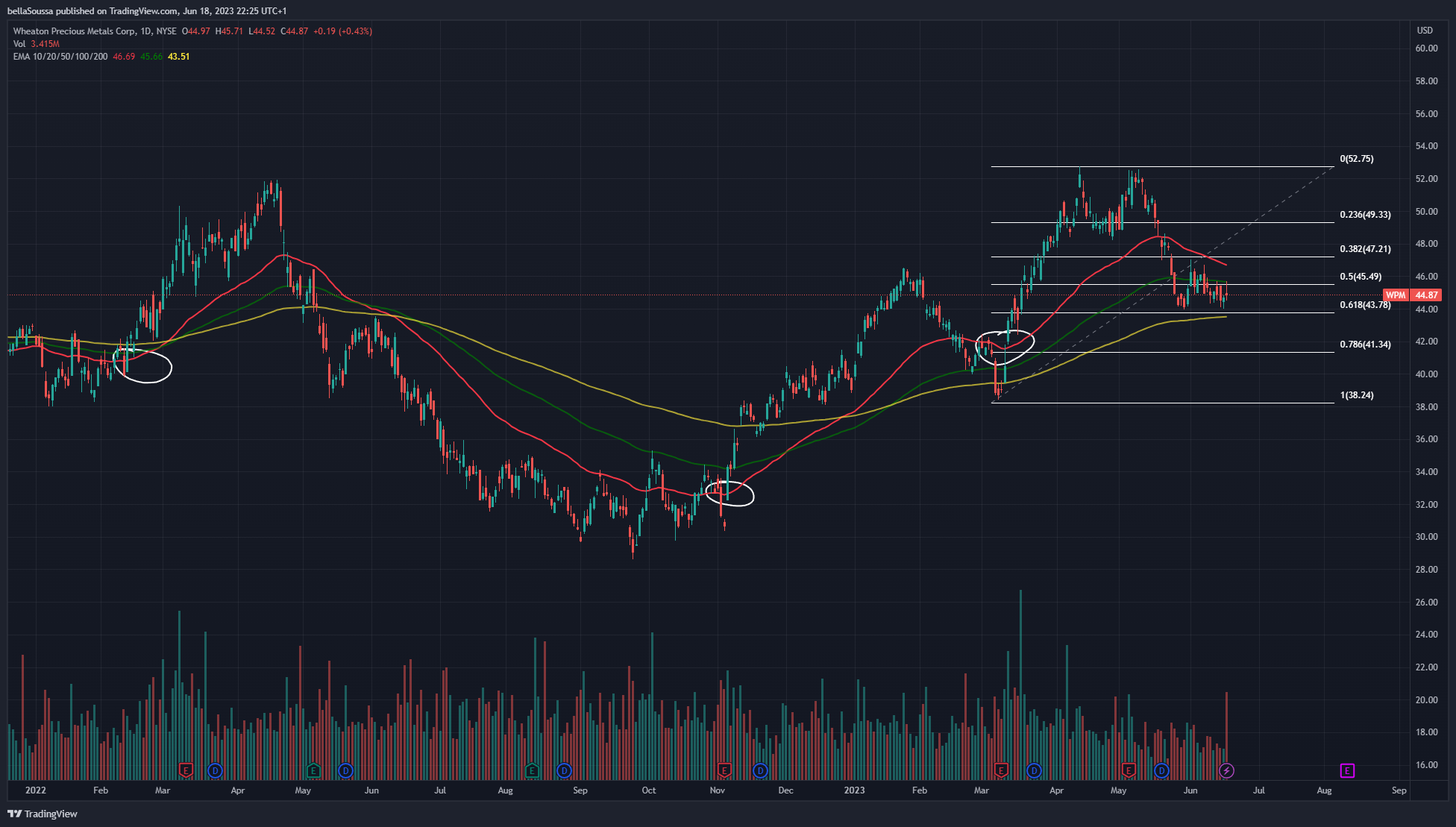Screen dimensions: 1456x827
Task: Open the late March 2023 dividend D marker
Action: [1034, 770]
